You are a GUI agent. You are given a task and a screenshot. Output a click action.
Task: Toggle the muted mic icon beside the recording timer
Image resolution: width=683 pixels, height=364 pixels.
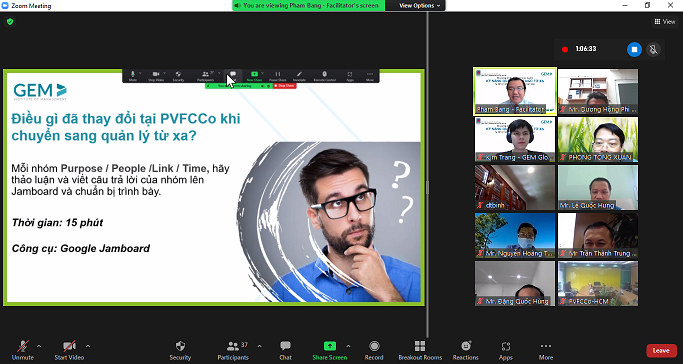(653, 49)
